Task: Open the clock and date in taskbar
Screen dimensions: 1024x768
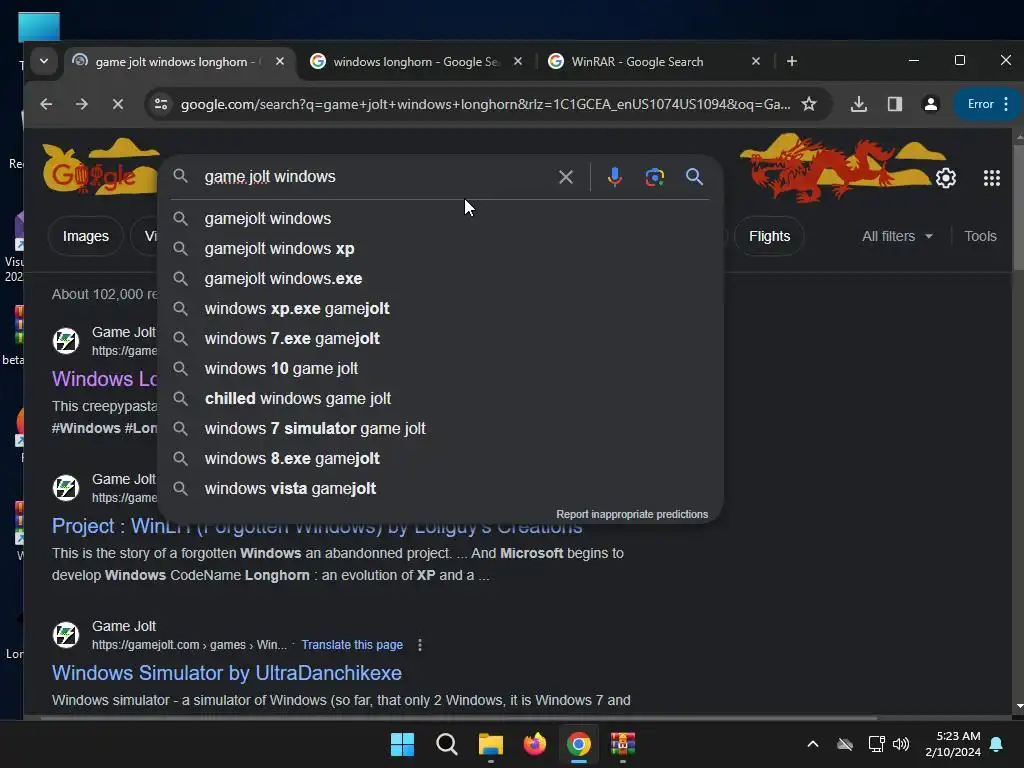Action: (x=953, y=744)
